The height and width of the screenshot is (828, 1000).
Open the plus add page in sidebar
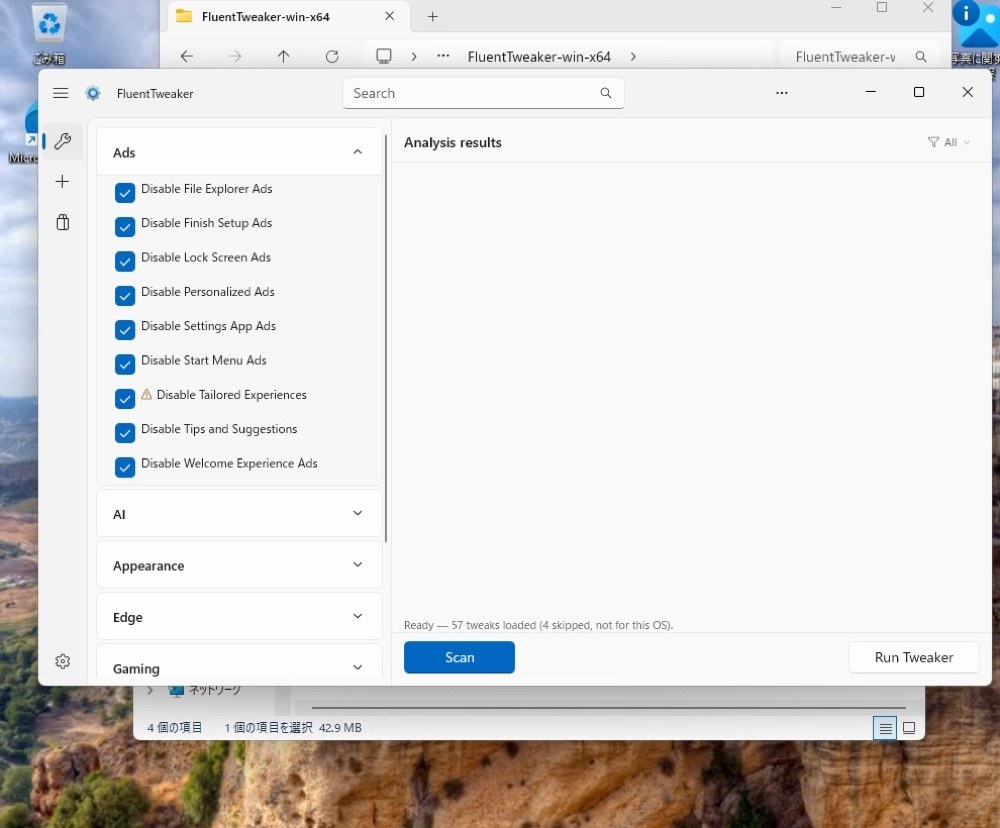click(62, 182)
